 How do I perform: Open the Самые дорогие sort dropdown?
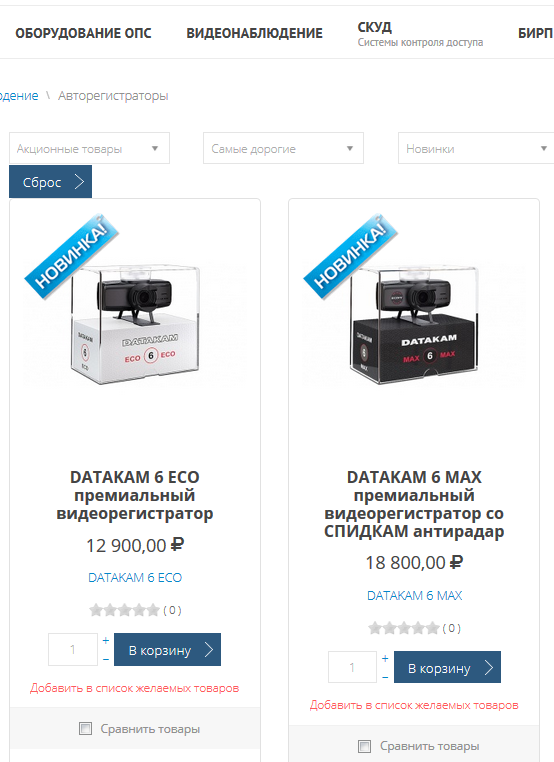pos(283,148)
